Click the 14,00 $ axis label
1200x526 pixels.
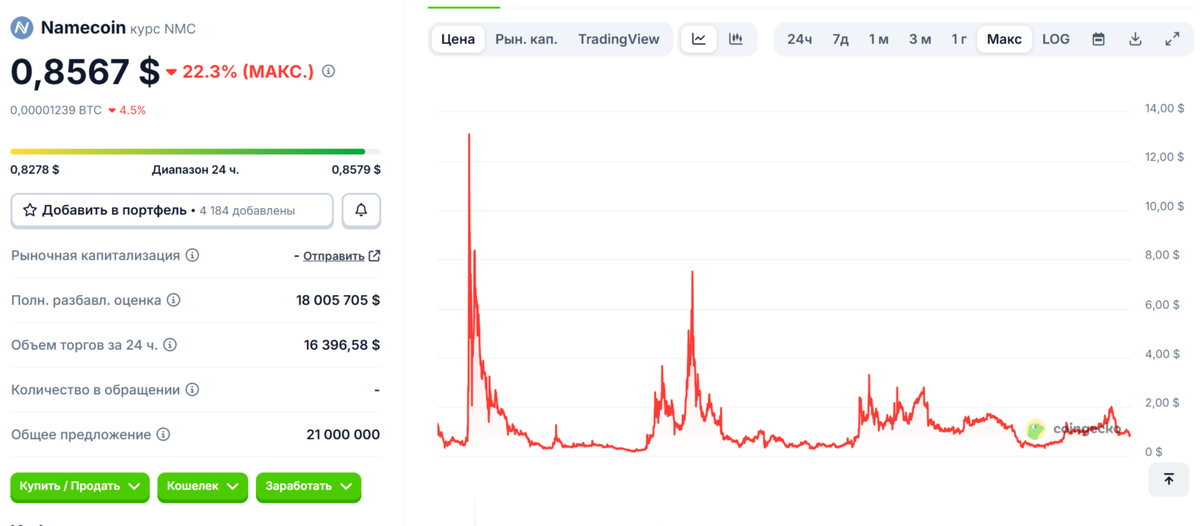1164,108
